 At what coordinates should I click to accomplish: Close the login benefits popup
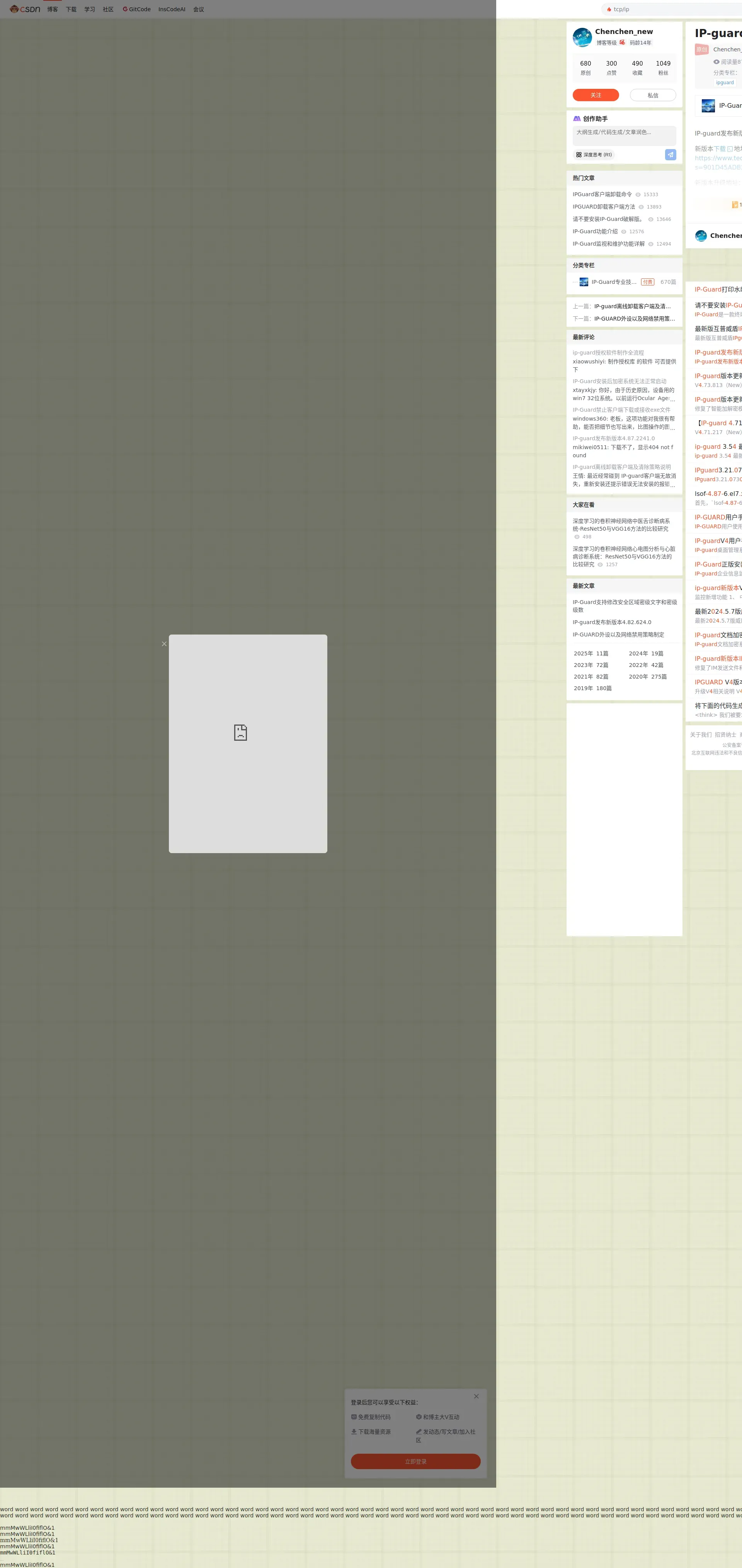coord(476,1396)
